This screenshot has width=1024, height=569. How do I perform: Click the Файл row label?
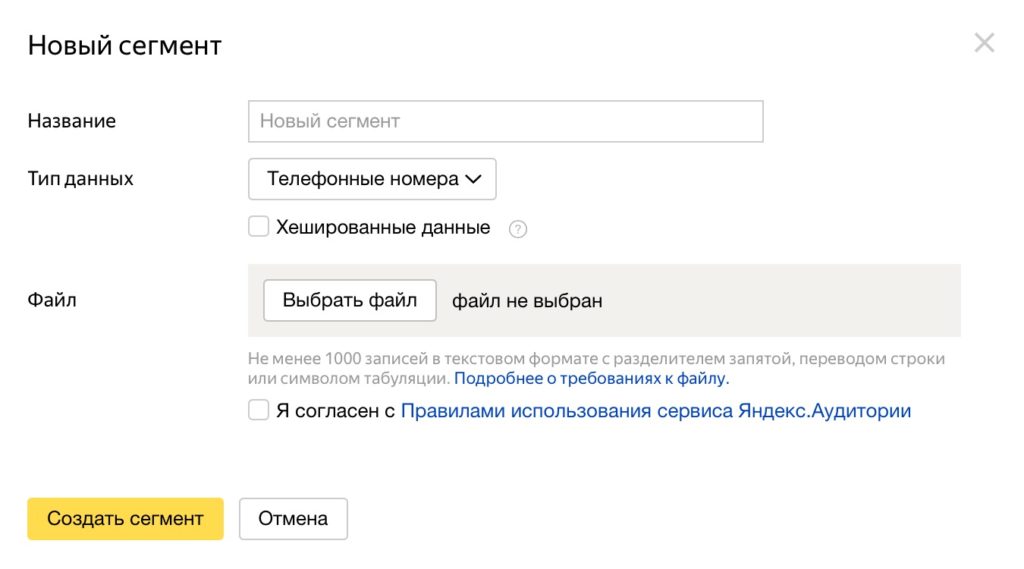pyautogui.click(x=52, y=300)
